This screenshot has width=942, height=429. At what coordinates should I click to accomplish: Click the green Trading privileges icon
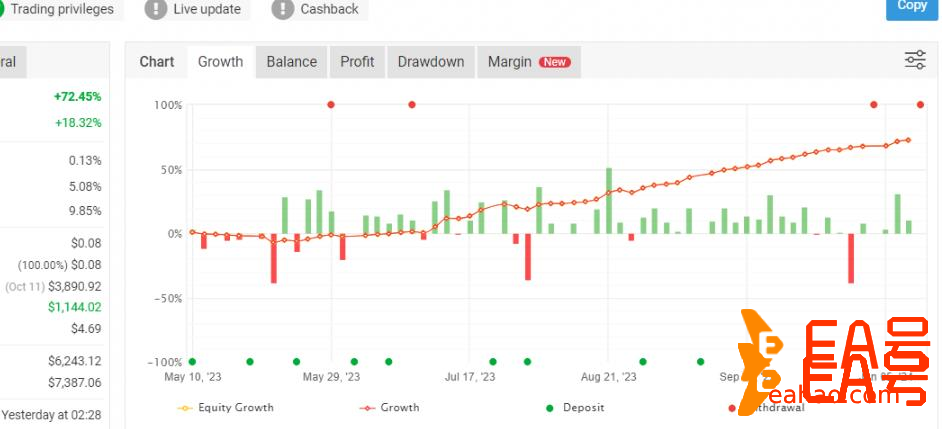(x=3, y=9)
